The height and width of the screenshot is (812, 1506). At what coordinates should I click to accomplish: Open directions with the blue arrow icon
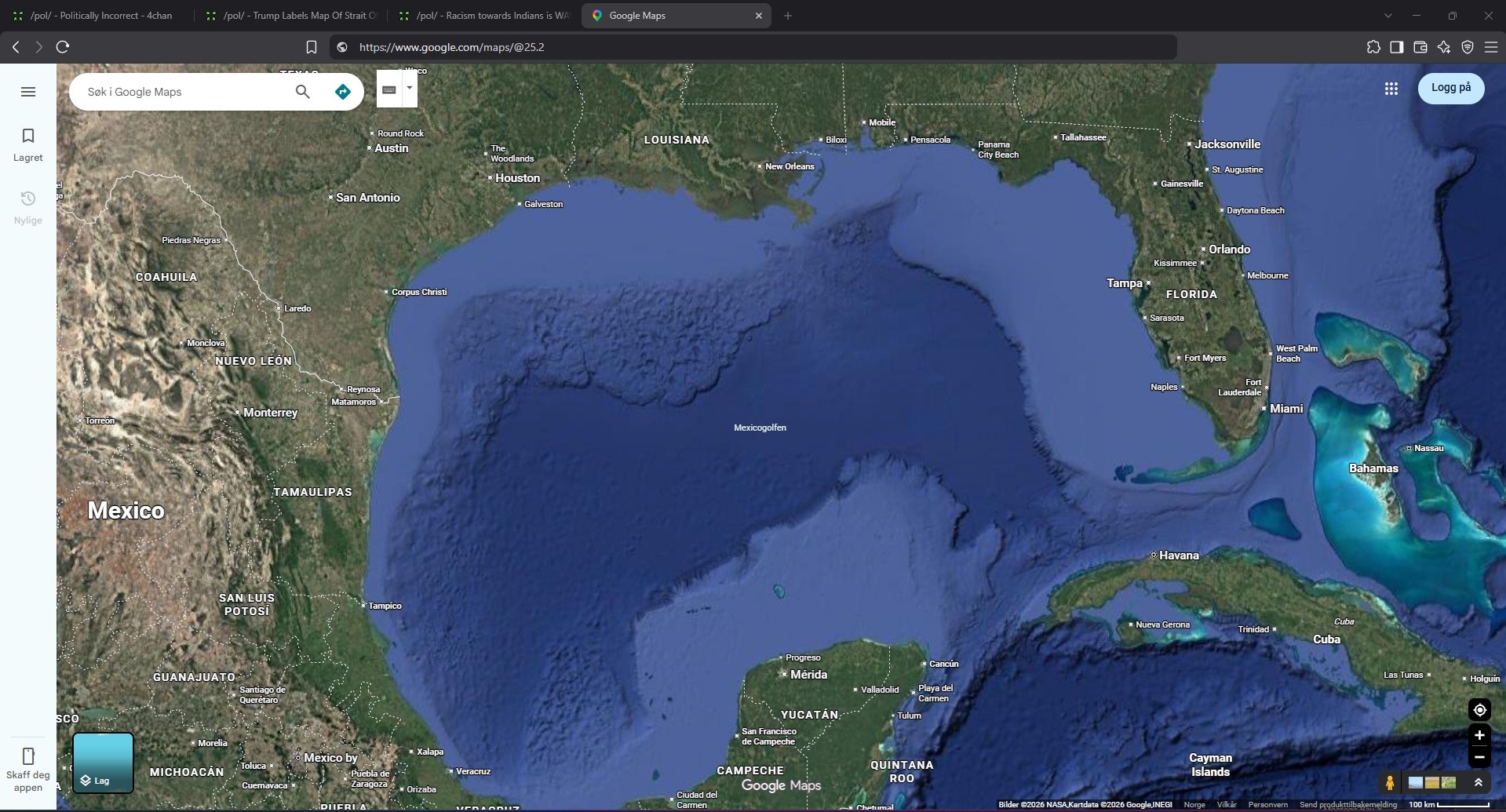(x=343, y=92)
